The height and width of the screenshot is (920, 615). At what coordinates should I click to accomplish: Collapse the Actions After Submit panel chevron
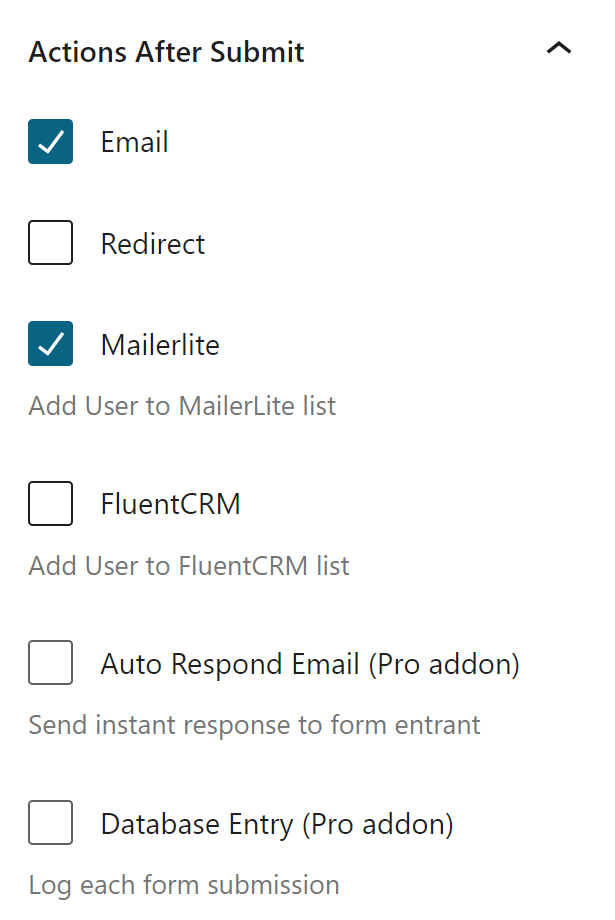[559, 48]
